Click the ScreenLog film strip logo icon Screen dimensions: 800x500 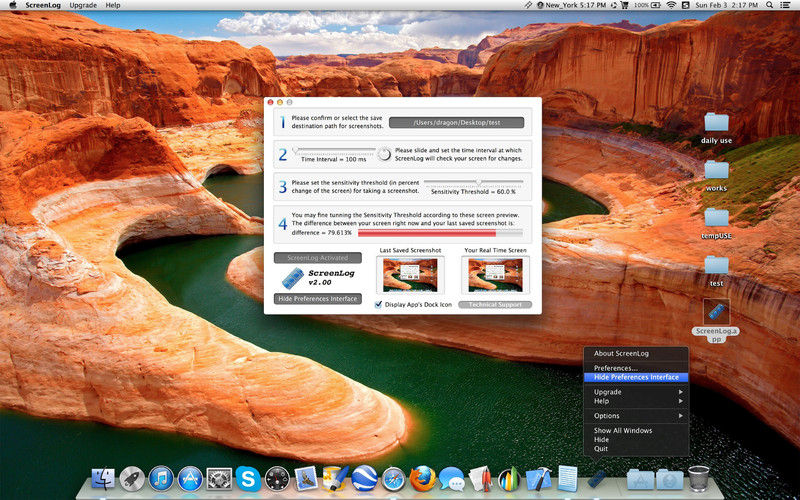294,278
